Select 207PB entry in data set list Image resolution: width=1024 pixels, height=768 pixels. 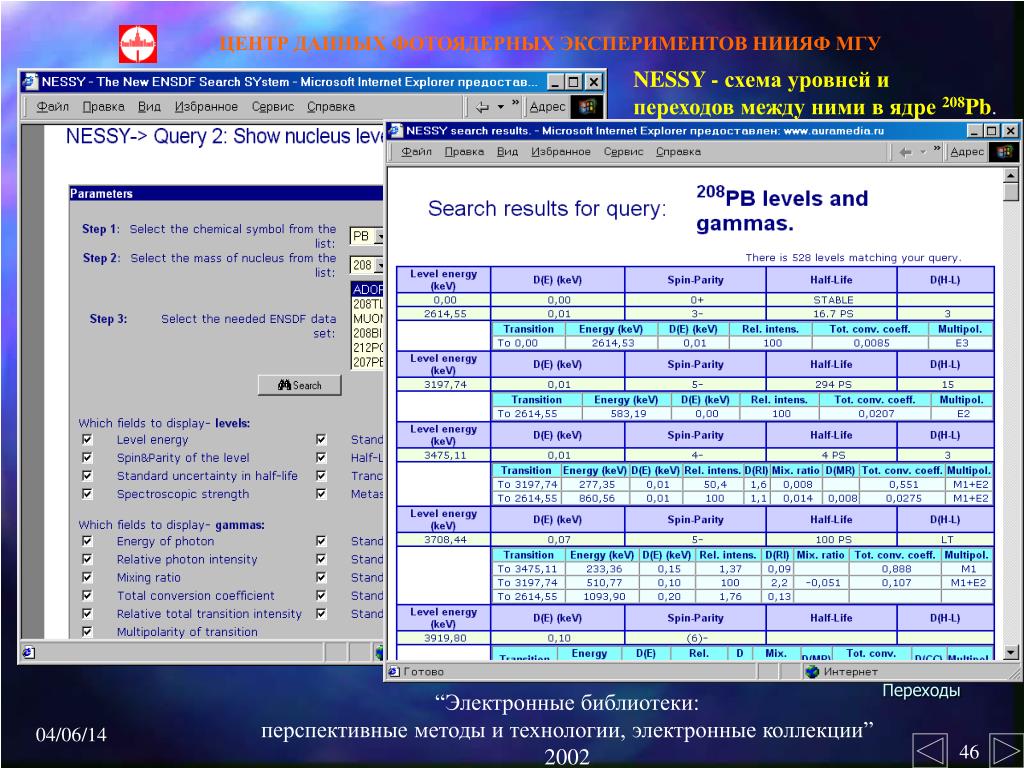pos(368,362)
